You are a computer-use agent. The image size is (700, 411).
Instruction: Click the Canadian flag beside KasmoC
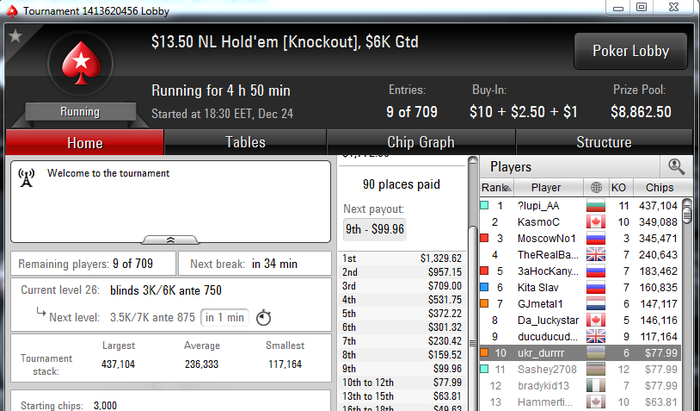coord(596,222)
